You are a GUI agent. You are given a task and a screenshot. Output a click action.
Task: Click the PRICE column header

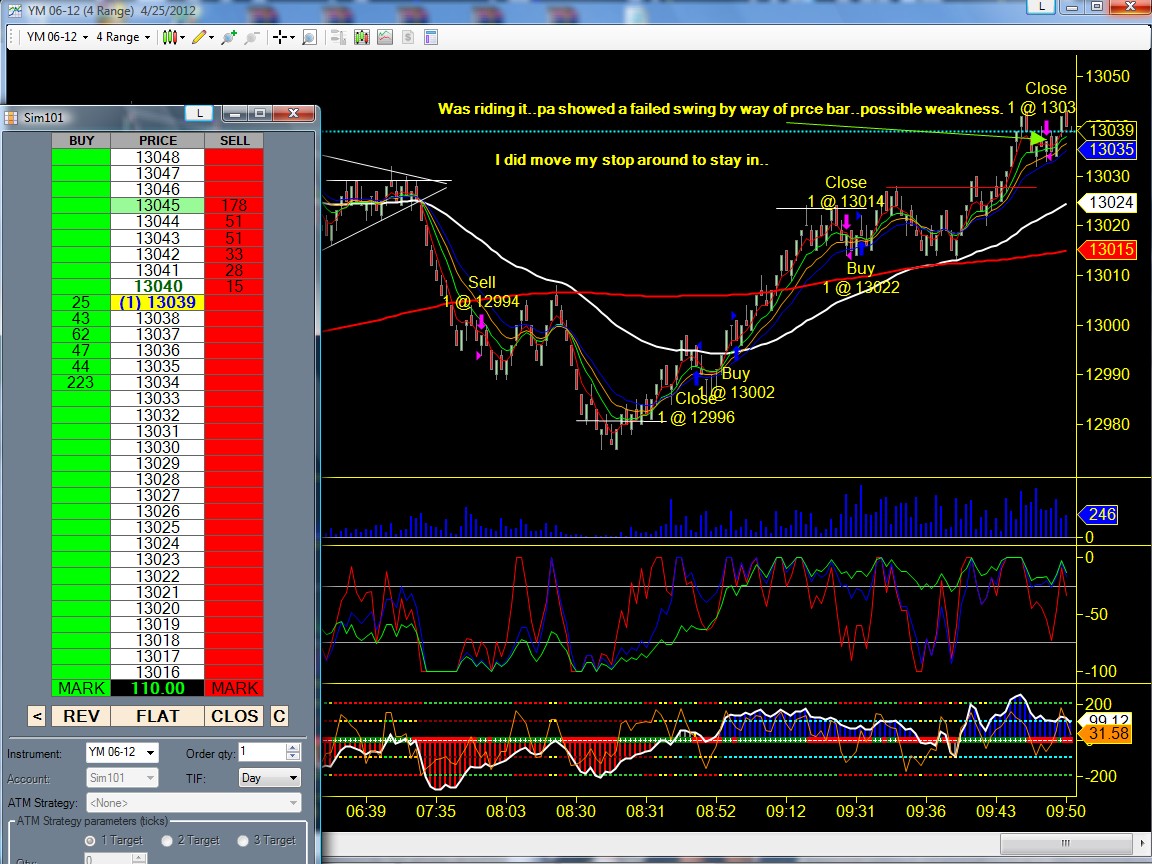click(x=158, y=140)
